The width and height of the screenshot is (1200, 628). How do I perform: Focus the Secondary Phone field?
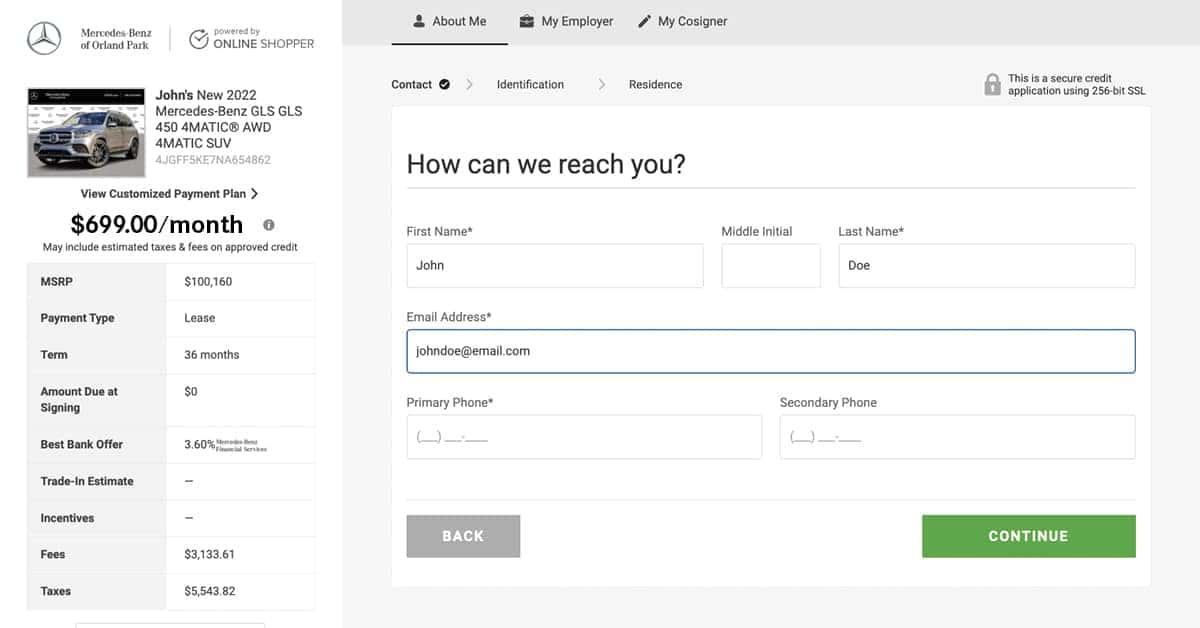958,437
